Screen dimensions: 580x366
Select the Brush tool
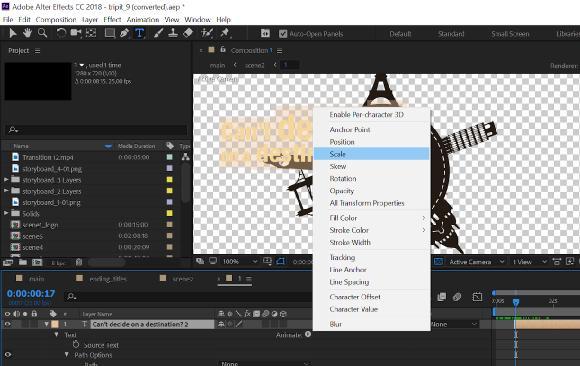pyautogui.click(x=158, y=33)
